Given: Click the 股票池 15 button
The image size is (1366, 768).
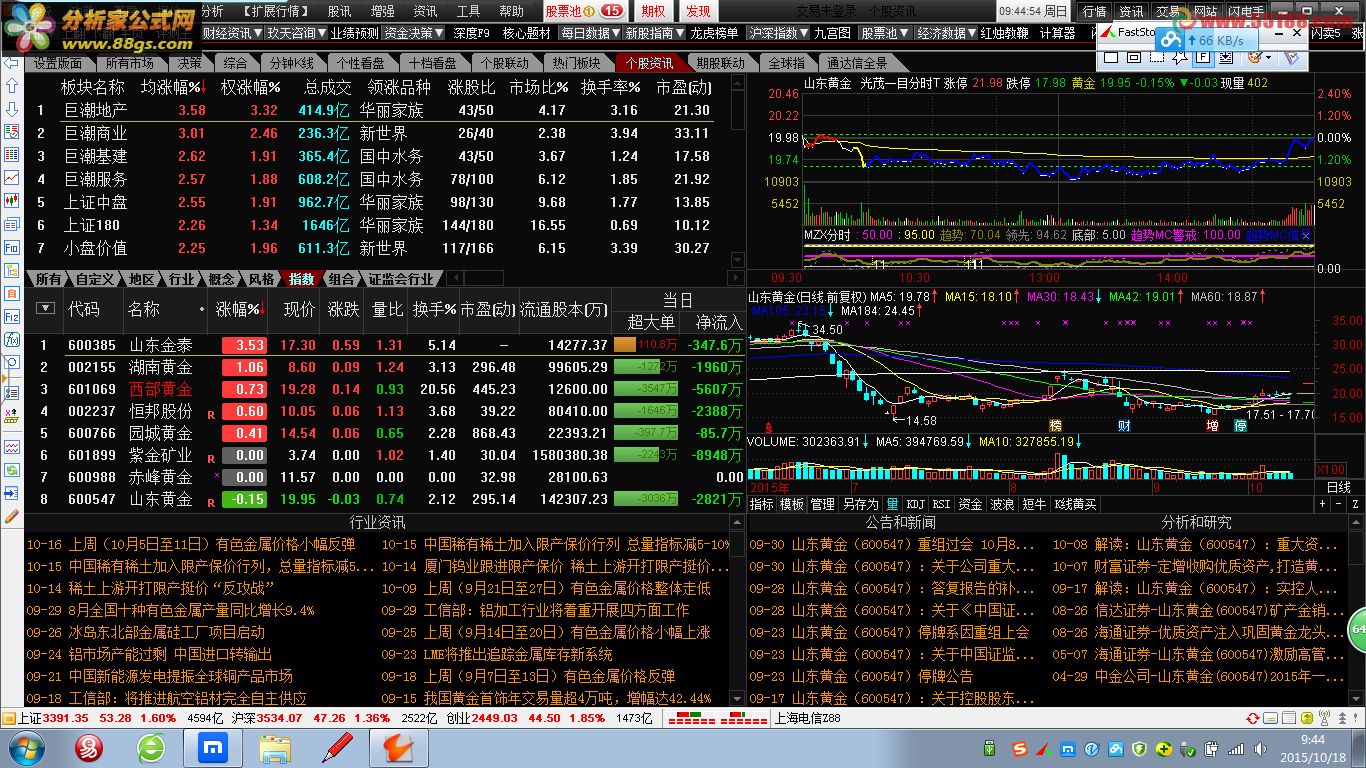Looking at the screenshot, I should [x=584, y=11].
